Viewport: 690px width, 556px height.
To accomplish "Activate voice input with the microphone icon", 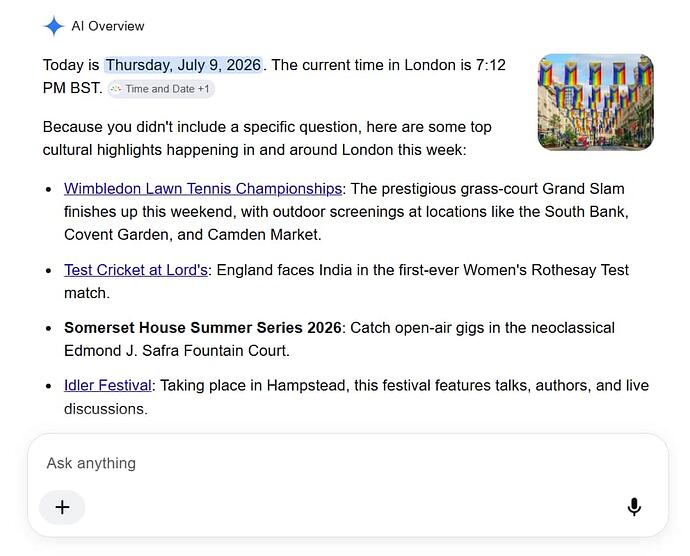I will pos(634,507).
